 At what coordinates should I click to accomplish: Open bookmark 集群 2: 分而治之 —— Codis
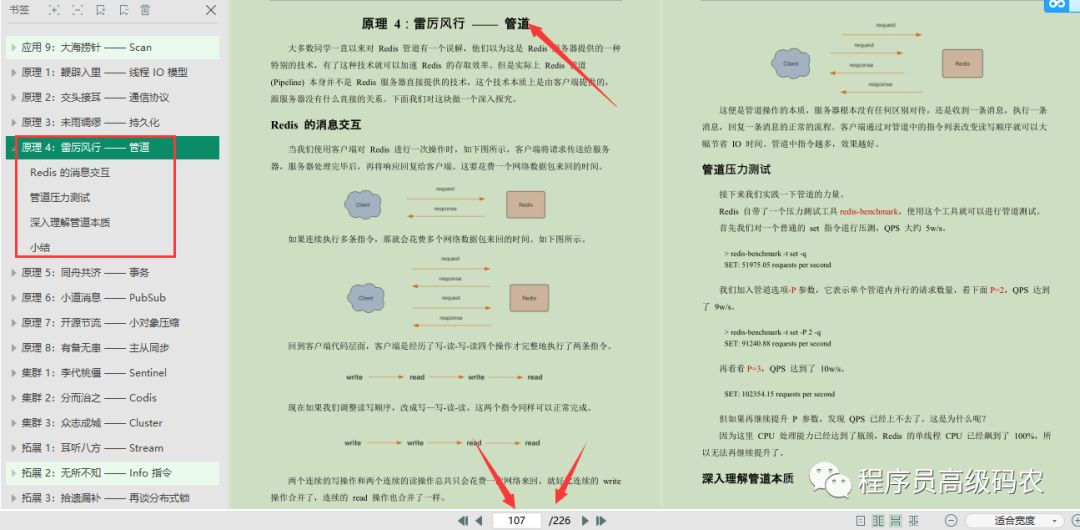point(89,398)
